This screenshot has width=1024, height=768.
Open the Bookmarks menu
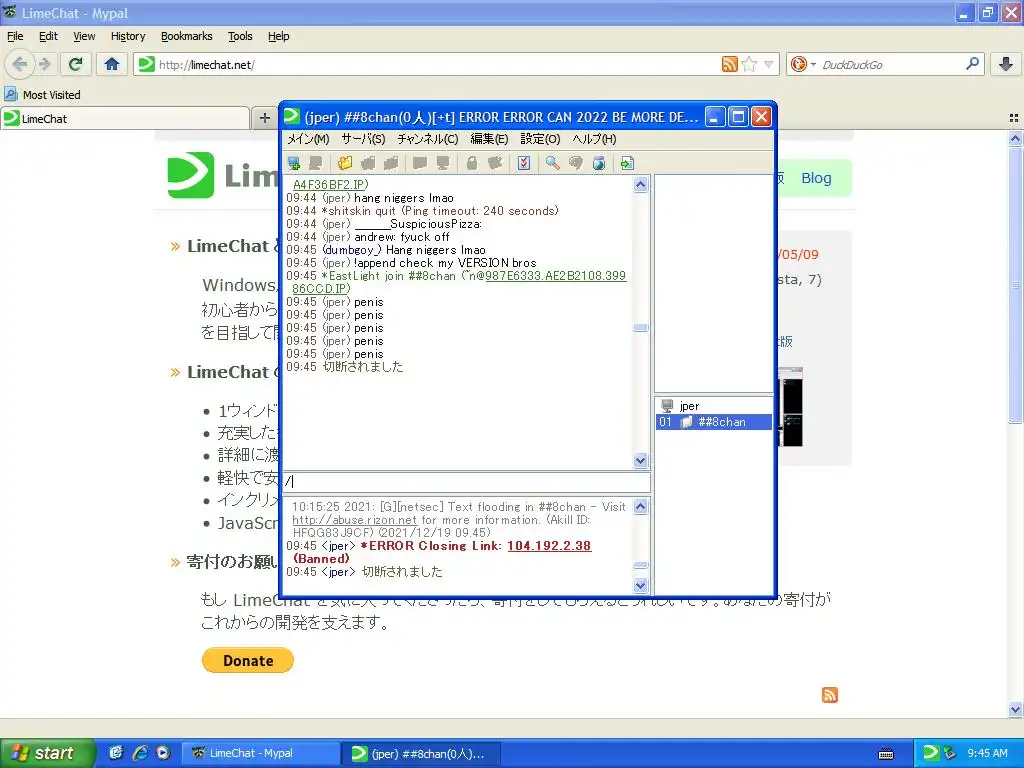tap(187, 37)
